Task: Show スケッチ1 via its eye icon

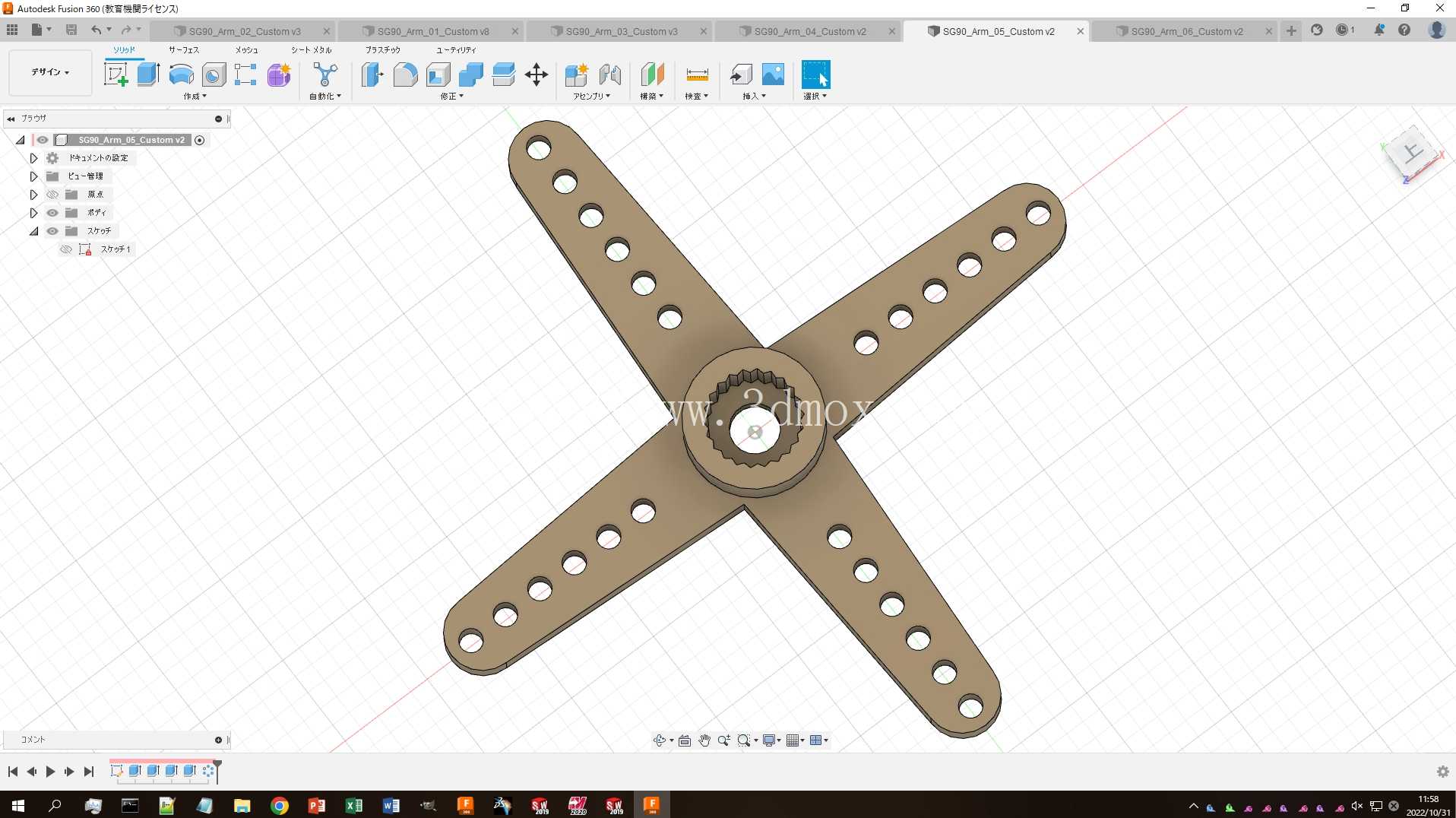Action: pos(66,249)
